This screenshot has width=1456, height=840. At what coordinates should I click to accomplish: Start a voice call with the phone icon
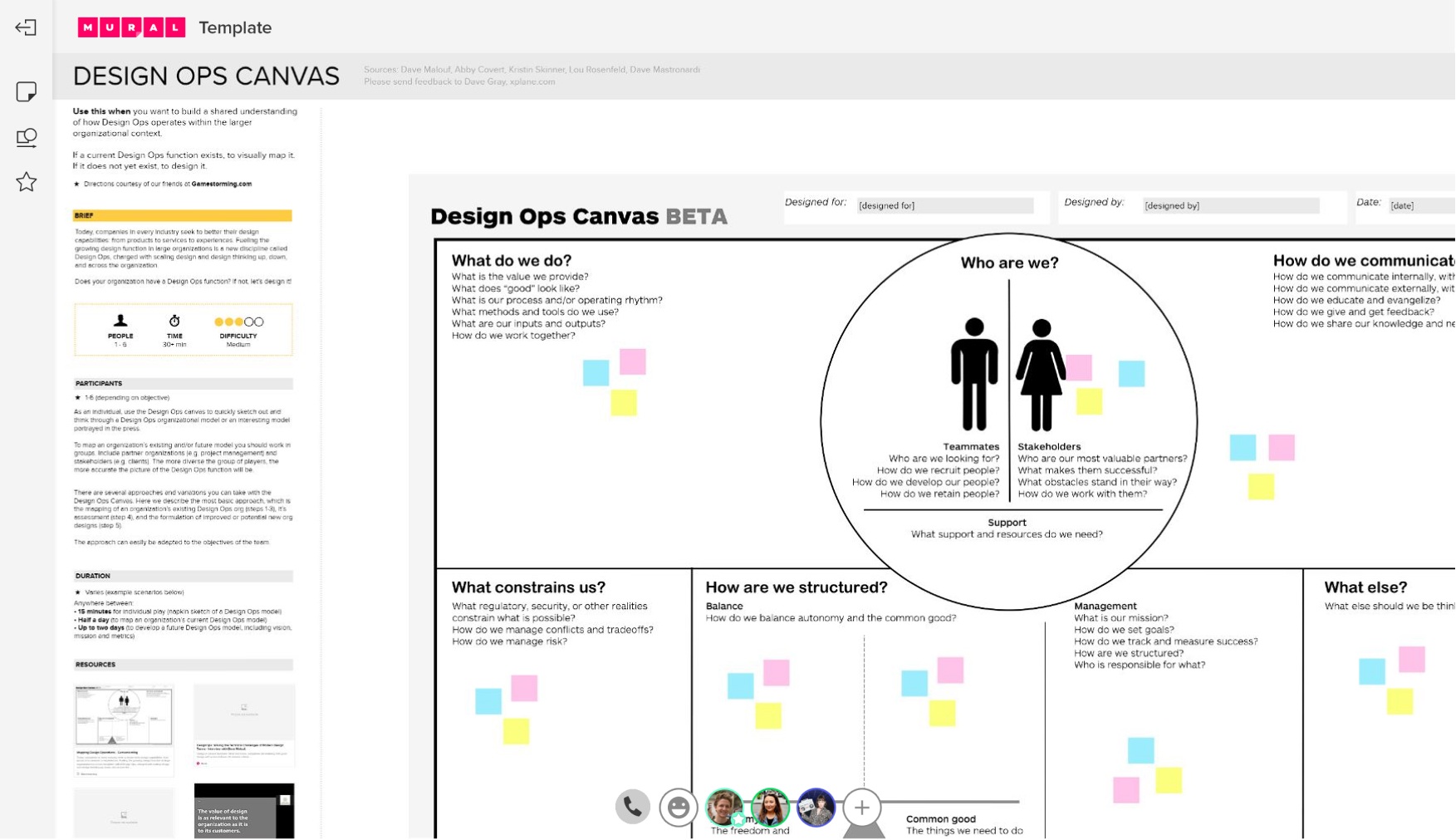[633, 806]
